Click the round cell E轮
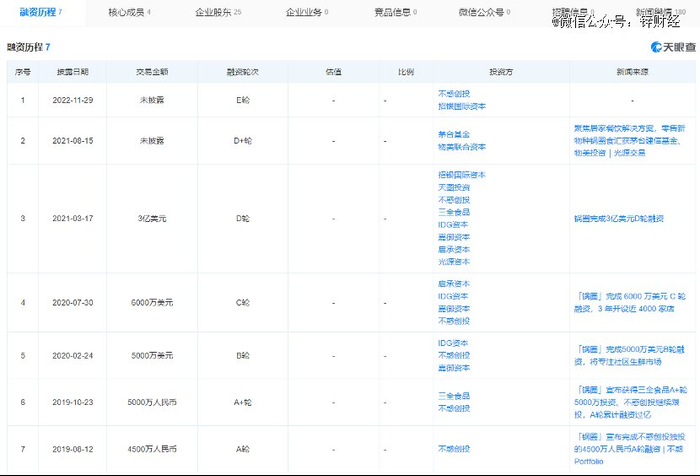This screenshot has width=700, height=476. click(243, 100)
